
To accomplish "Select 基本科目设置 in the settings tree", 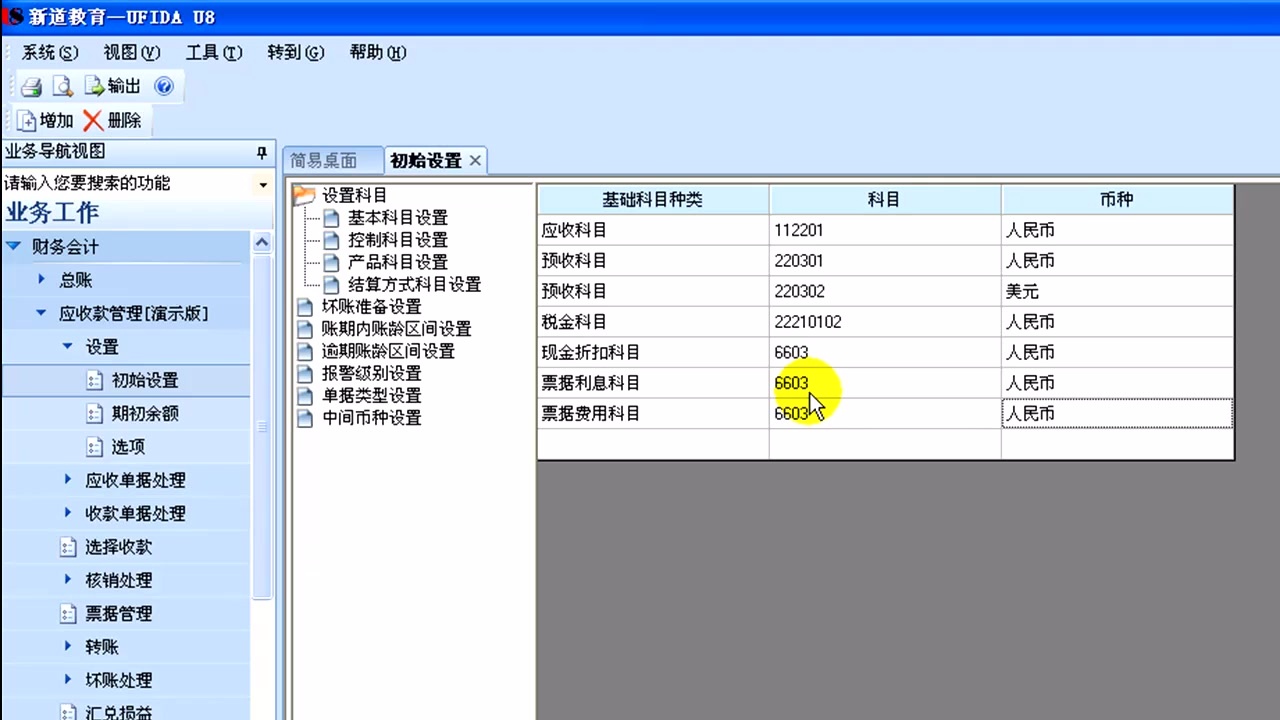I will [x=397, y=218].
